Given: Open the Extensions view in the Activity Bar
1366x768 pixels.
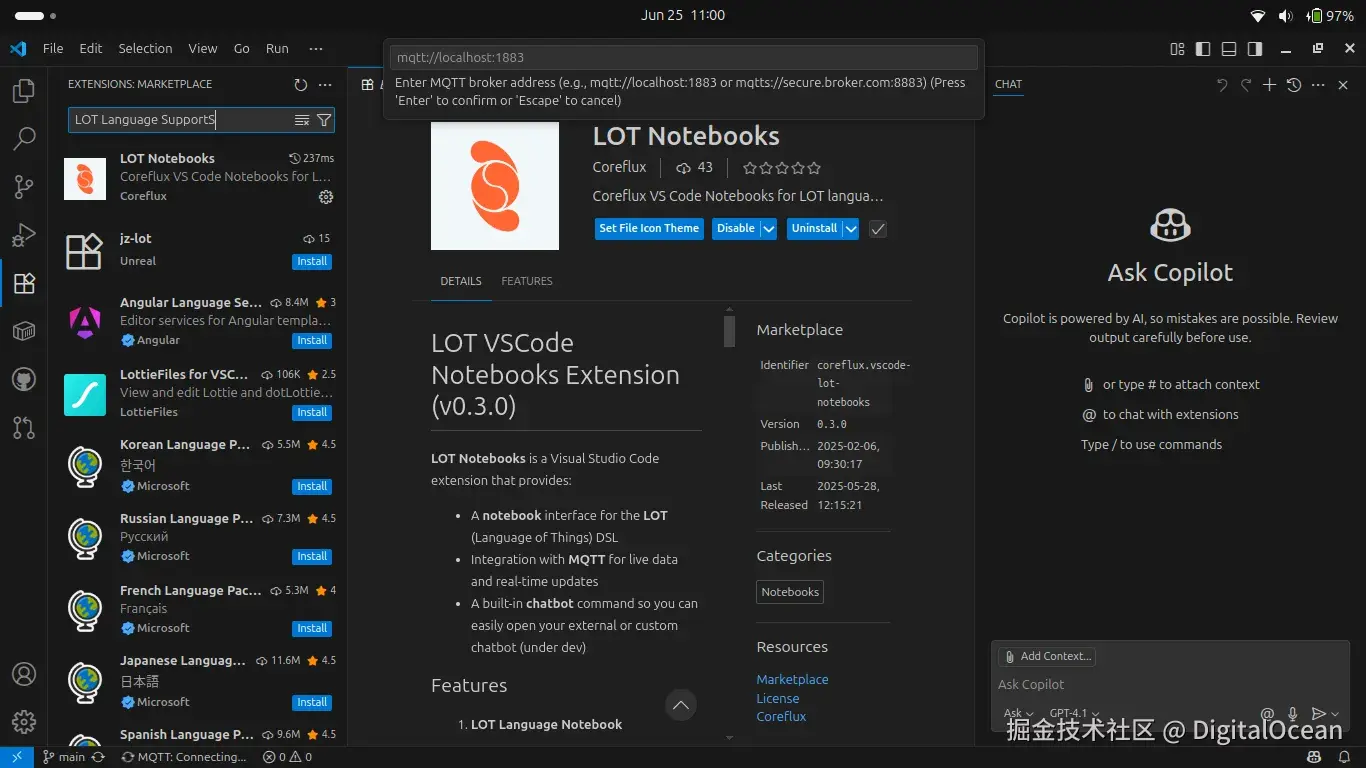Looking at the screenshot, I should tap(24, 283).
